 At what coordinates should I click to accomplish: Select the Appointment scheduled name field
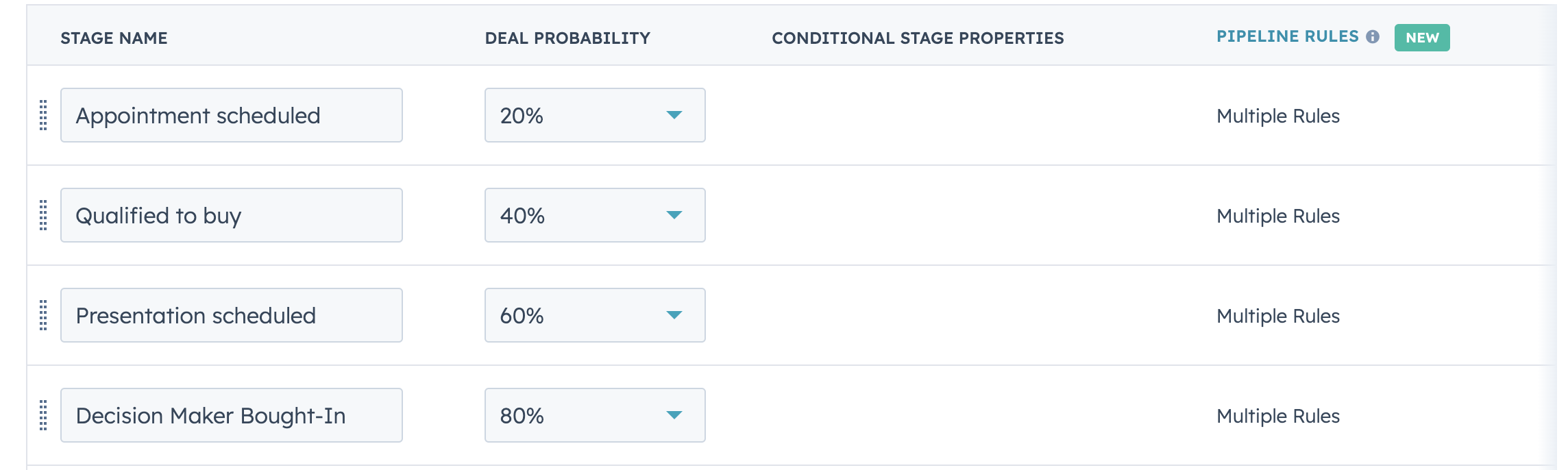pos(231,114)
